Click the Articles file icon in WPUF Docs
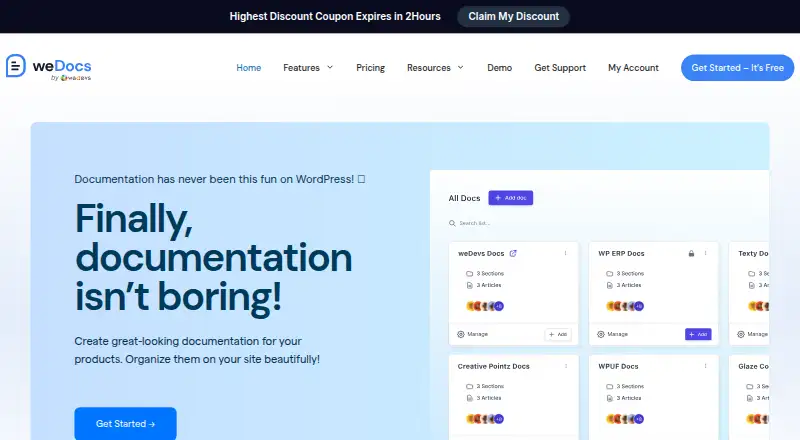 point(609,398)
